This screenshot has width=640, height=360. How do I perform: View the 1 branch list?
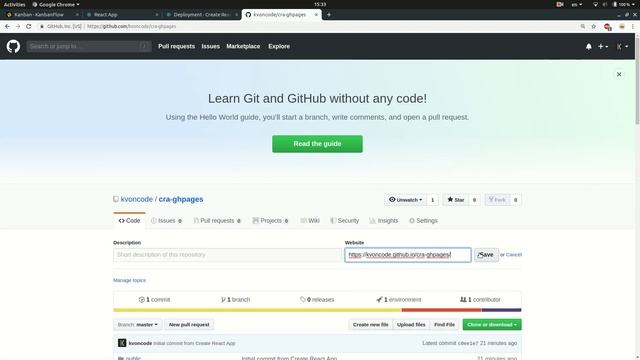[236, 300]
